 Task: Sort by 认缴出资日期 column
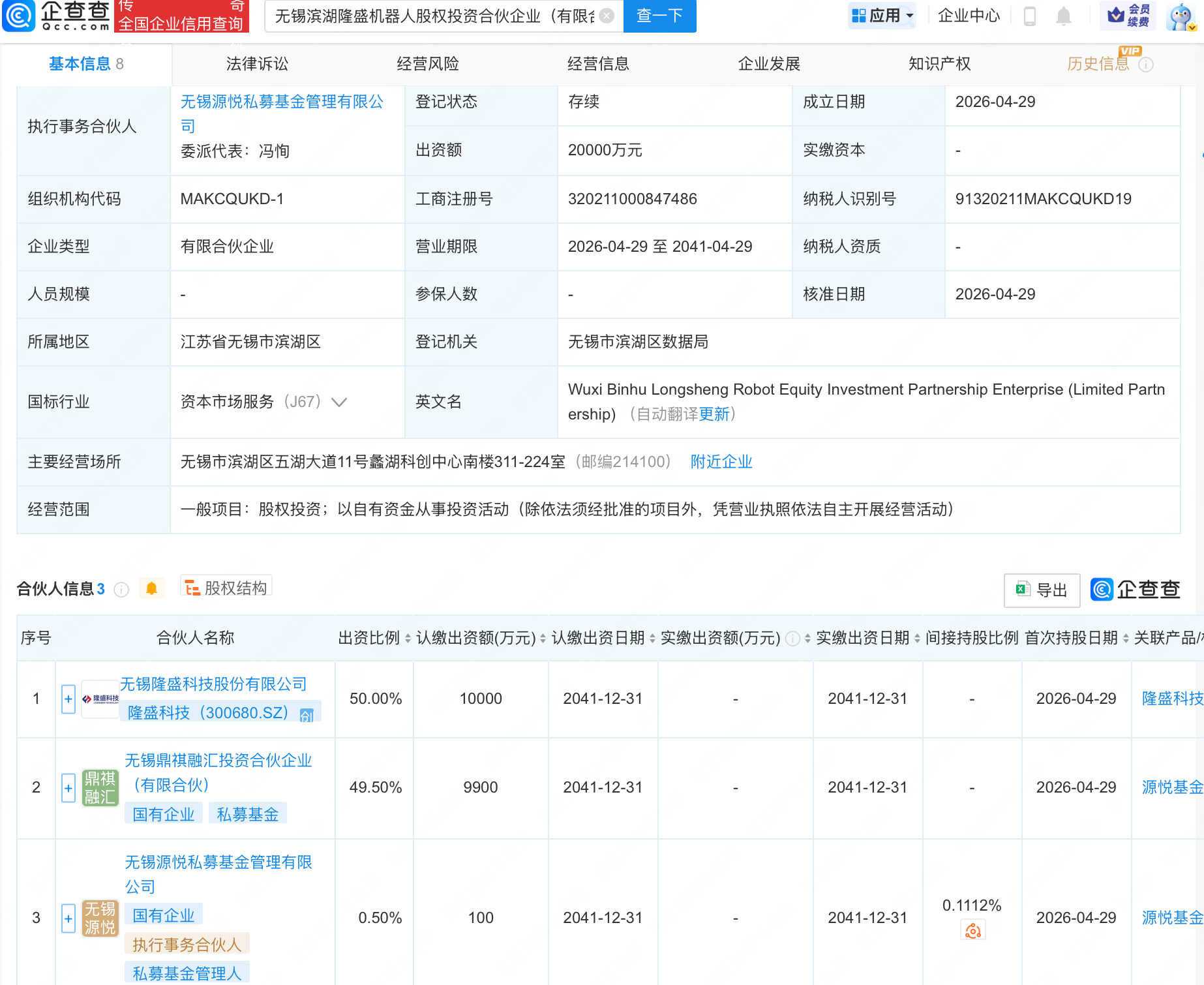point(652,639)
